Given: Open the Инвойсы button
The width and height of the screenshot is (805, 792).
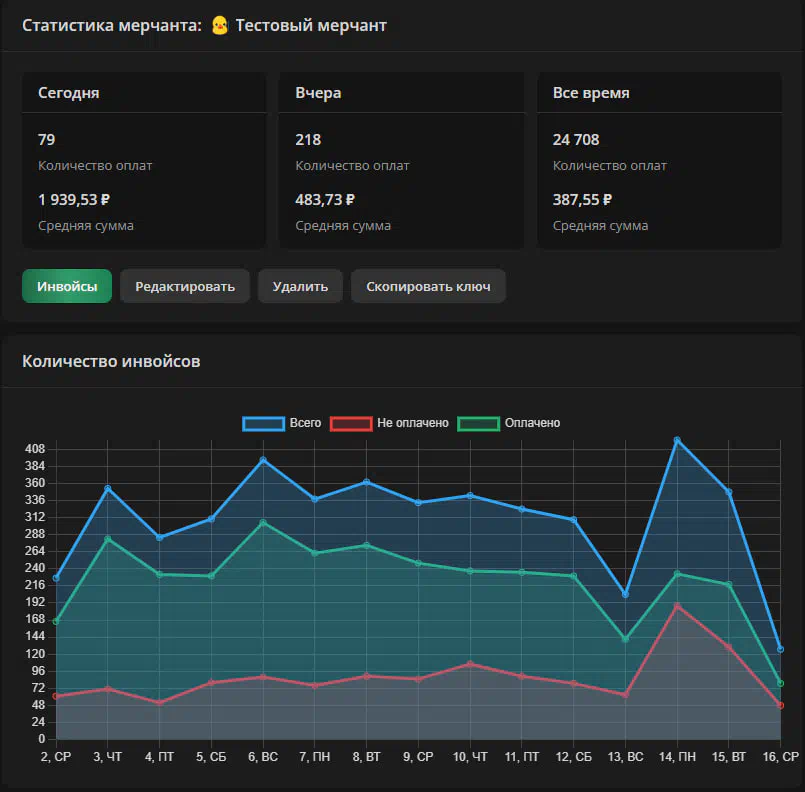Looking at the screenshot, I should point(67,286).
